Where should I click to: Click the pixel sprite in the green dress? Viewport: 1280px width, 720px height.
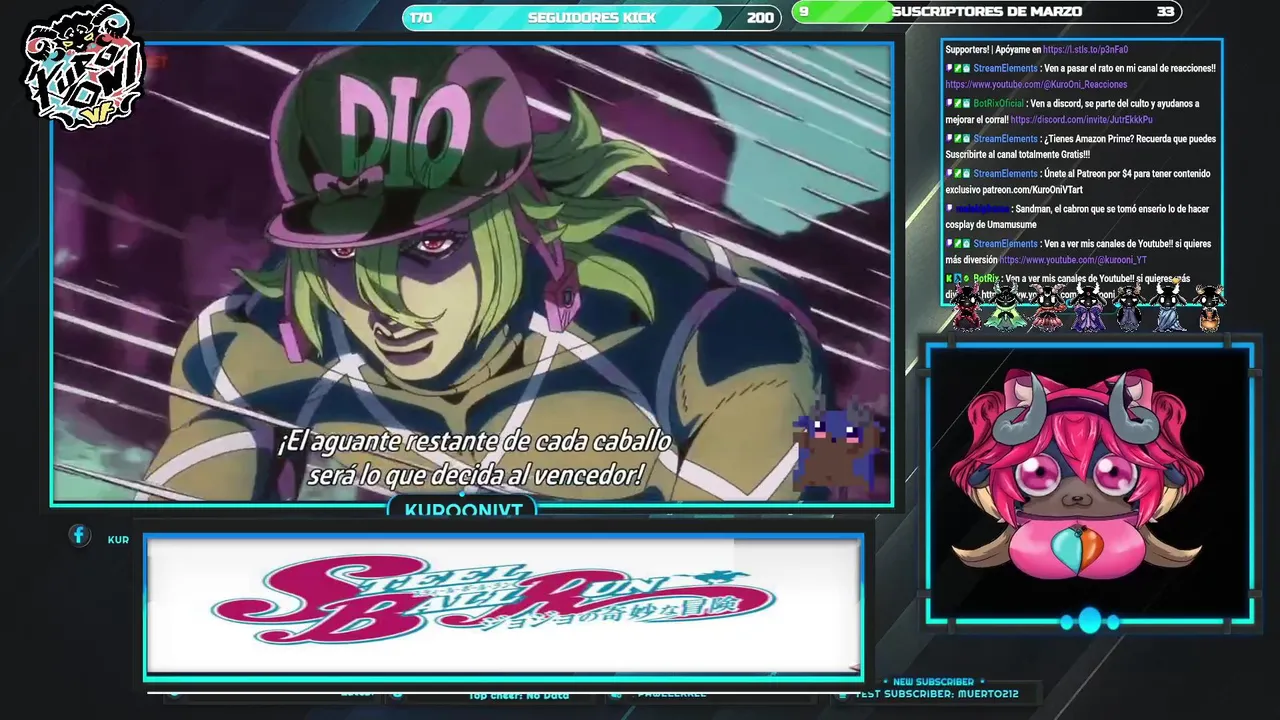(x=1006, y=307)
